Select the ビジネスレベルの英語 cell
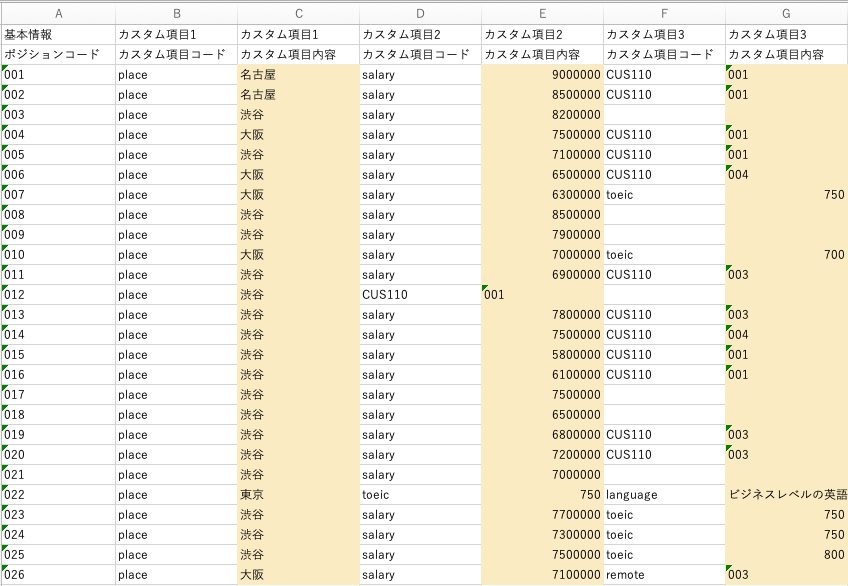848x586 pixels. pyautogui.click(x=786, y=495)
